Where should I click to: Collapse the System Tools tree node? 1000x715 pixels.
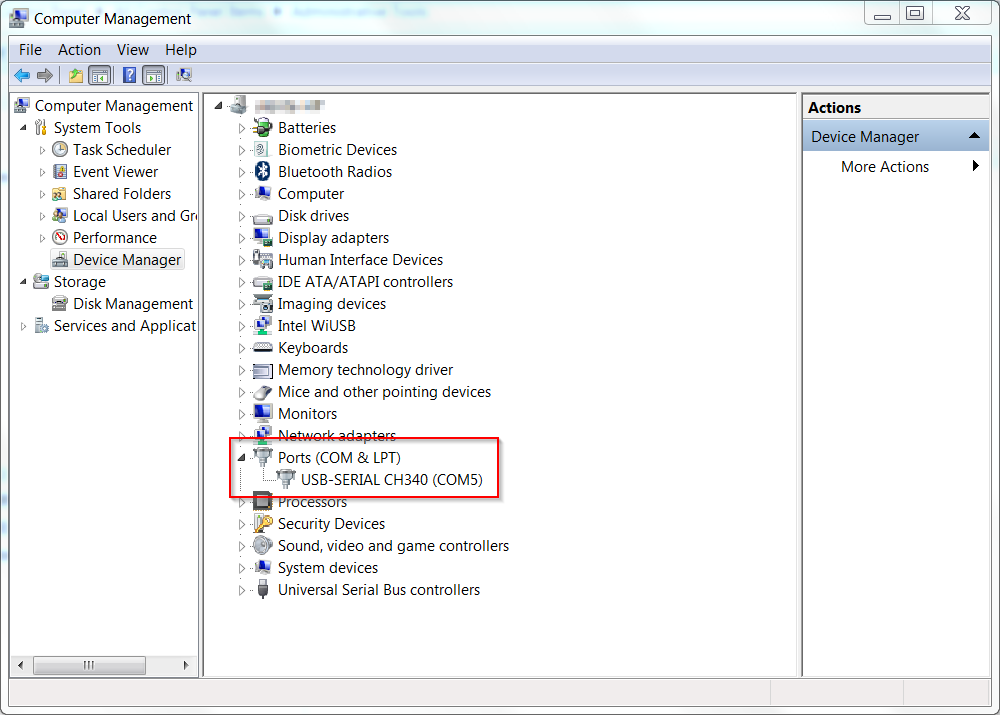pyautogui.click(x=23, y=128)
